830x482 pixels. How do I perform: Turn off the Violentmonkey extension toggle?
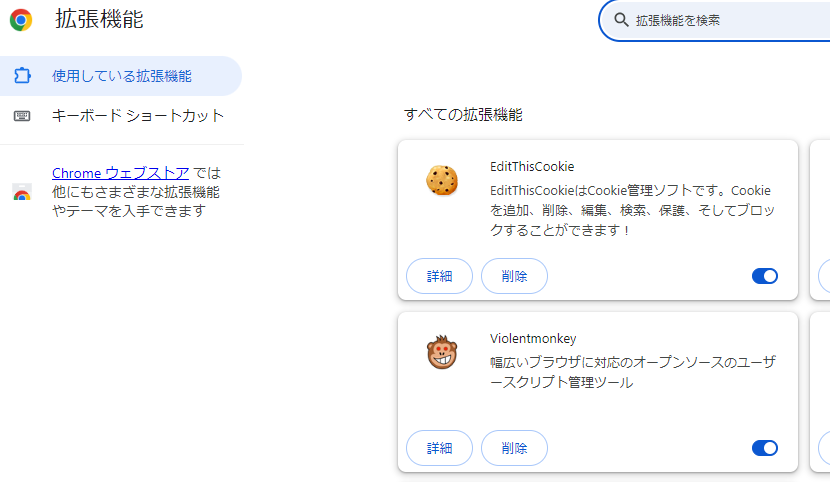pyautogui.click(x=764, y=448)
